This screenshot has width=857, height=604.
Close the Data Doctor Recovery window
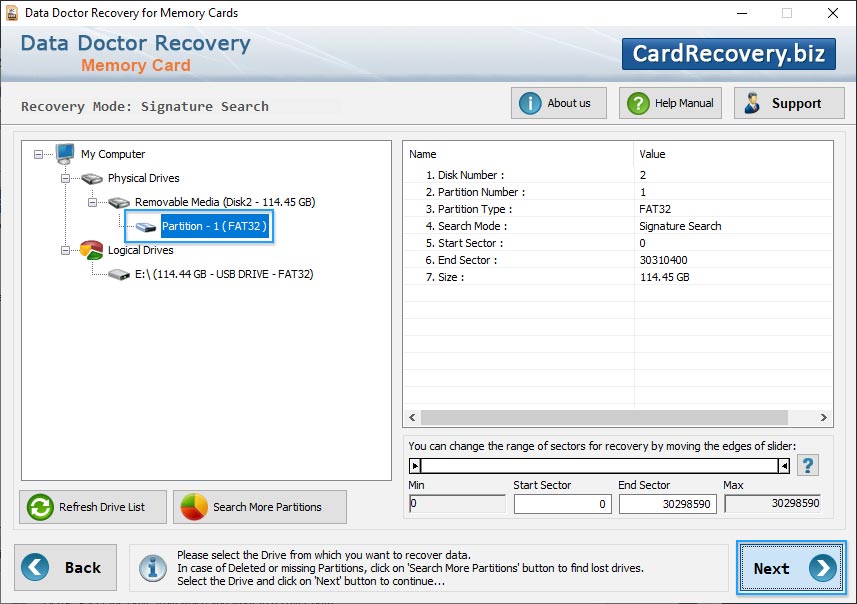tap(832, 13)
